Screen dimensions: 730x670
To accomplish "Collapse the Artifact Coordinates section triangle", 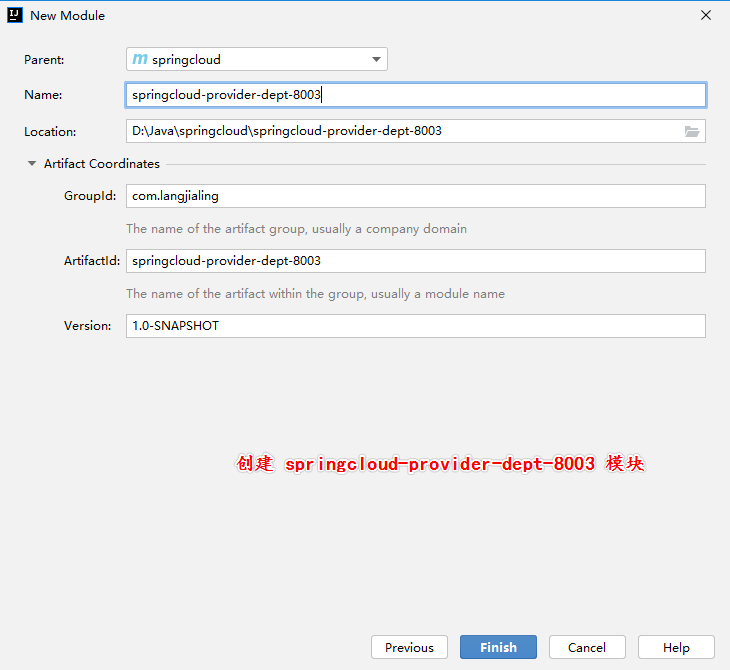I will click(x=32, y=164).
